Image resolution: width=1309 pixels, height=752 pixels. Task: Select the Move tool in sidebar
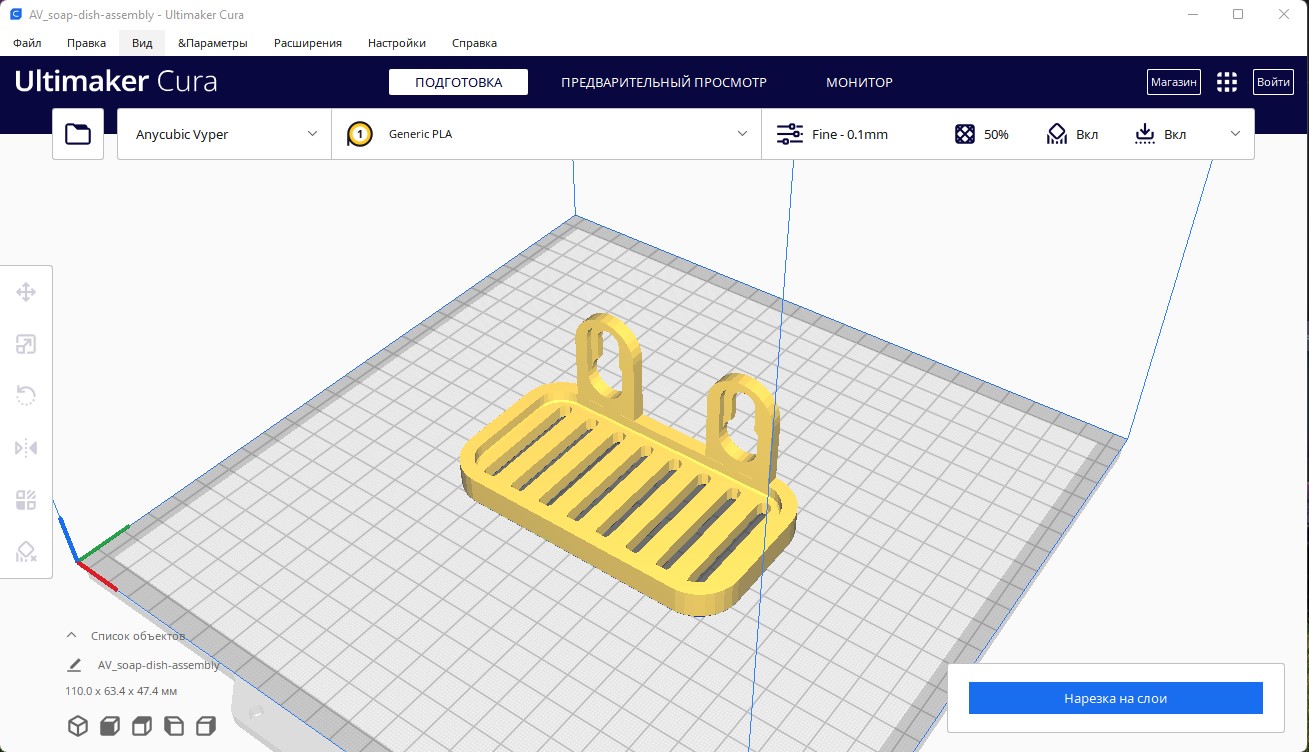click(26, 292)
